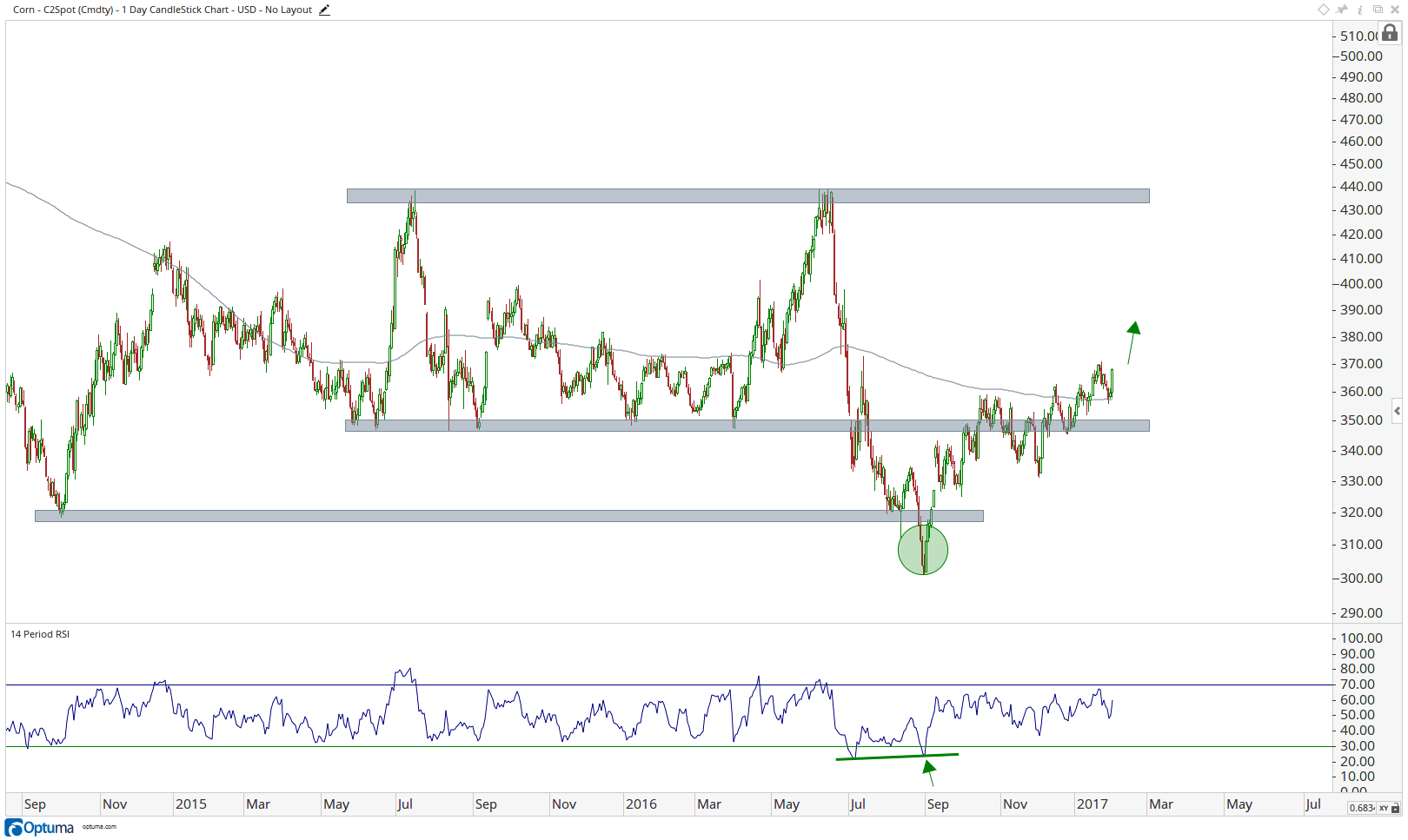The image size is (1408, 840).
Task: Click the diamond icon in the top toolbar
Action: point(1324,10)
